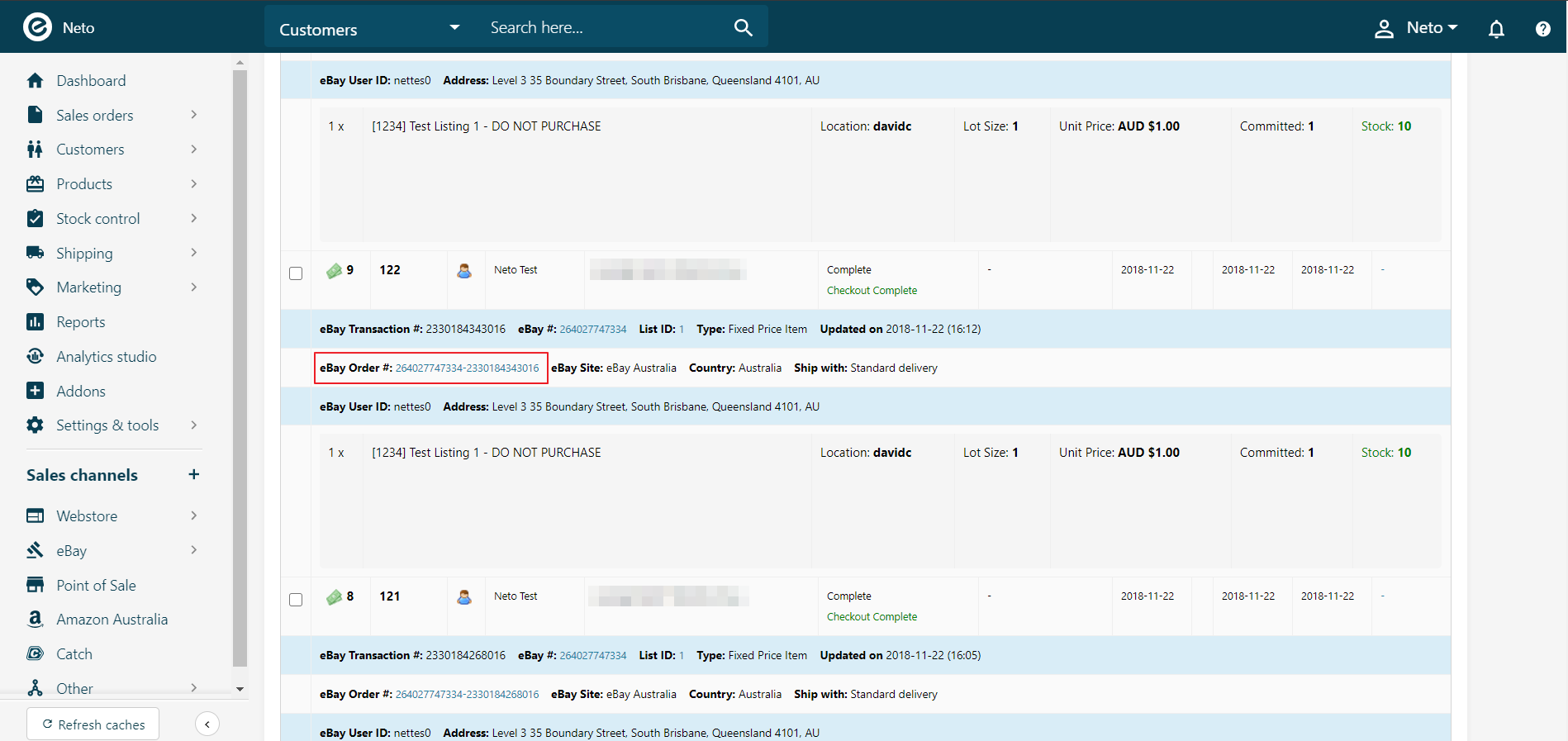Open the Reports chart icon
Image resolution: width=1568 pixels, height=741 pixels.
pyautogui.click(x=35, y=322)
